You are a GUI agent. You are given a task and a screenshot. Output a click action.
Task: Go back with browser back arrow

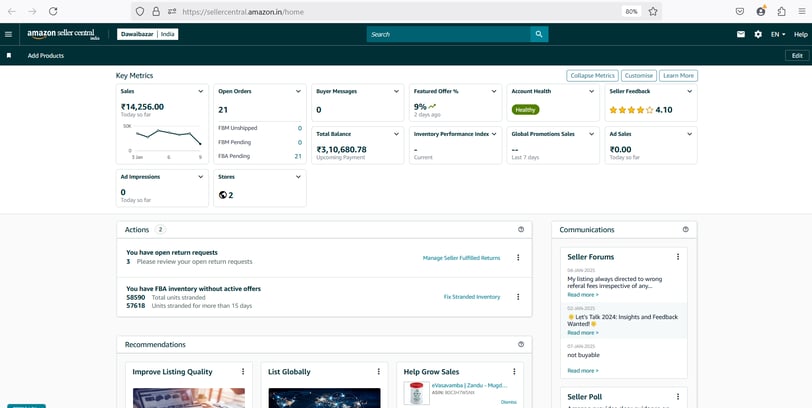(11, 11)
